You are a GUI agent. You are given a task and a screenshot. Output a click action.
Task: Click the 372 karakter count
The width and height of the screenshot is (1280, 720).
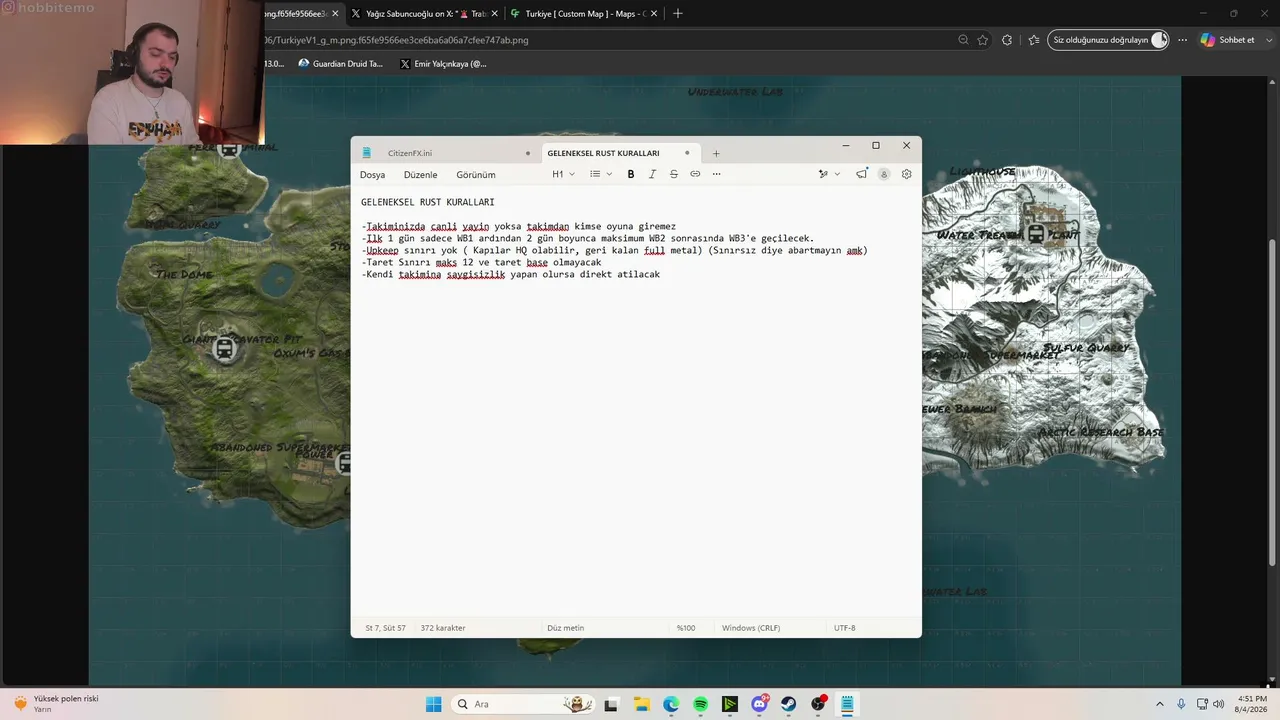(443, 628)
